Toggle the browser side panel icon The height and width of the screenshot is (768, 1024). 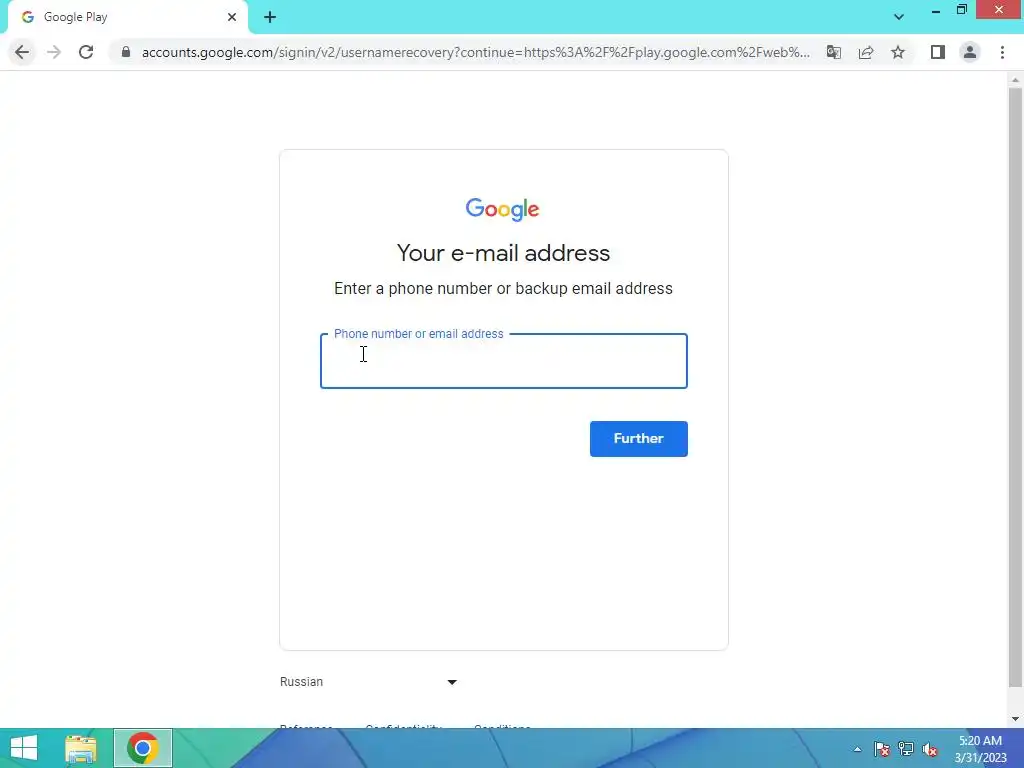tap(938, 52)
